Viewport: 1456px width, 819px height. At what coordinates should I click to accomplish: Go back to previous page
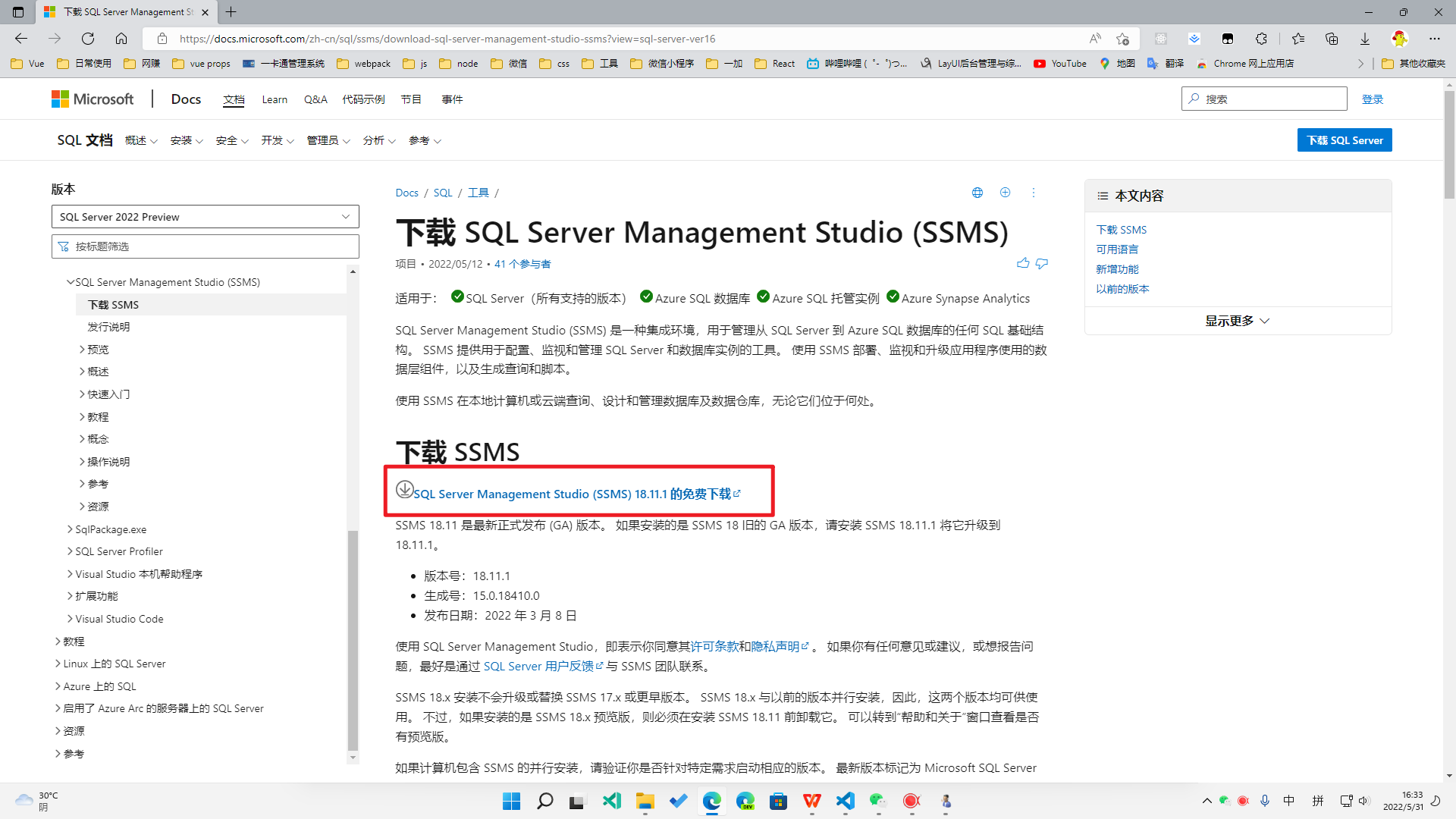[21, 39]
